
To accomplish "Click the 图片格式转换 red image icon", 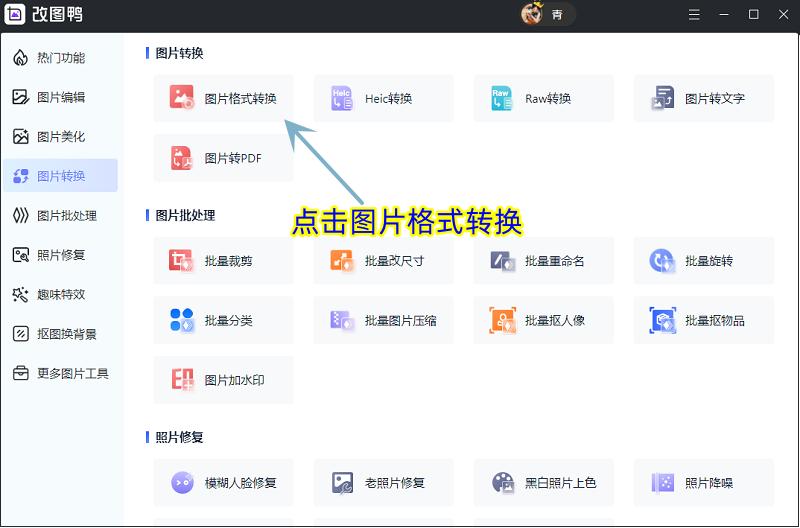I will [182, 97].
